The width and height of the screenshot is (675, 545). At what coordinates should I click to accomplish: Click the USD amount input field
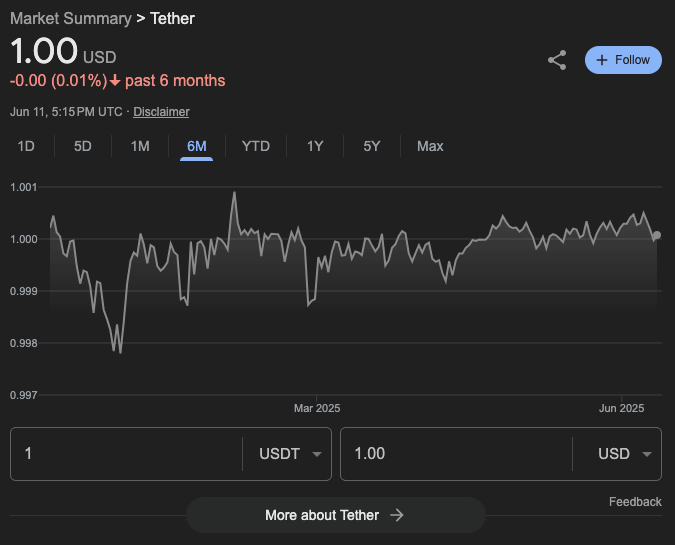(455, 454)
